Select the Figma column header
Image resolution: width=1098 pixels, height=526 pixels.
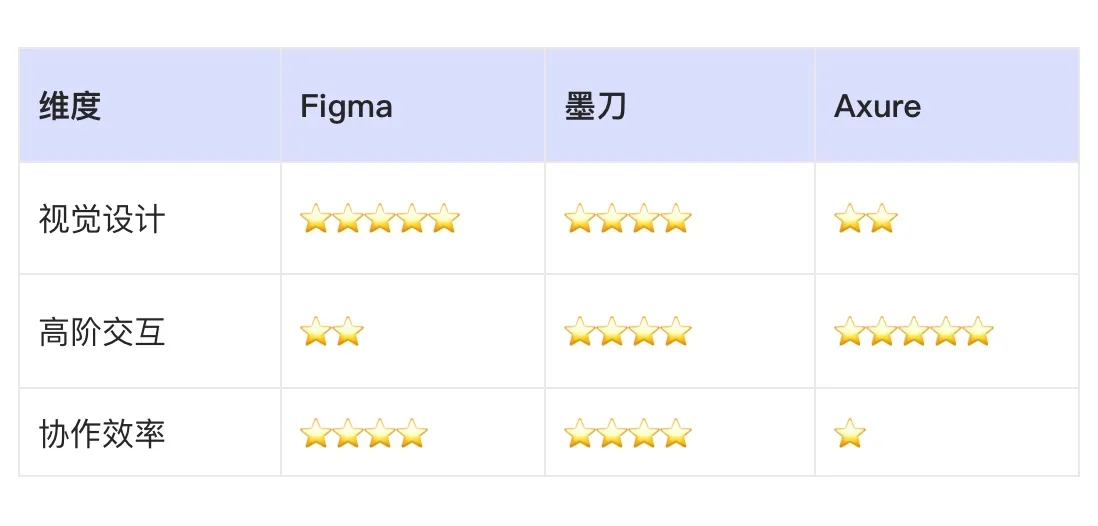point(346,106)
